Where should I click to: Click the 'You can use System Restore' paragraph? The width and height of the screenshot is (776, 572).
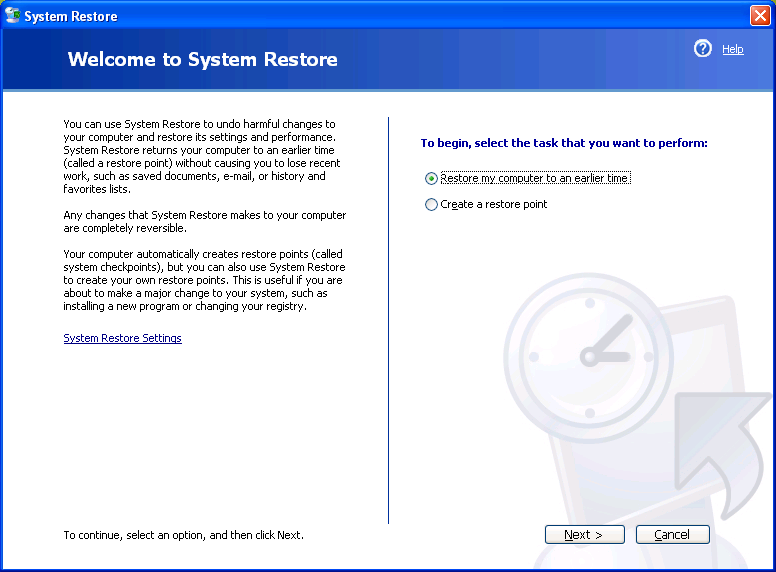tap(201, 156)
